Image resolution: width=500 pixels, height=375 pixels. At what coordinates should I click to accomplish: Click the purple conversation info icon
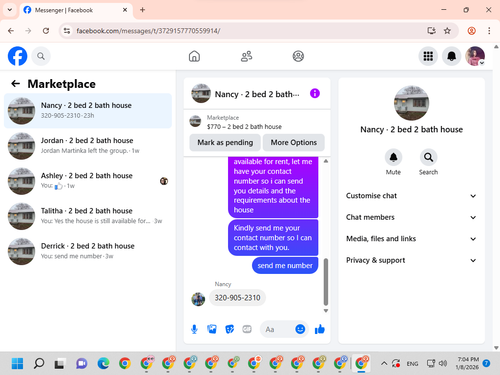tap(315, 93)
